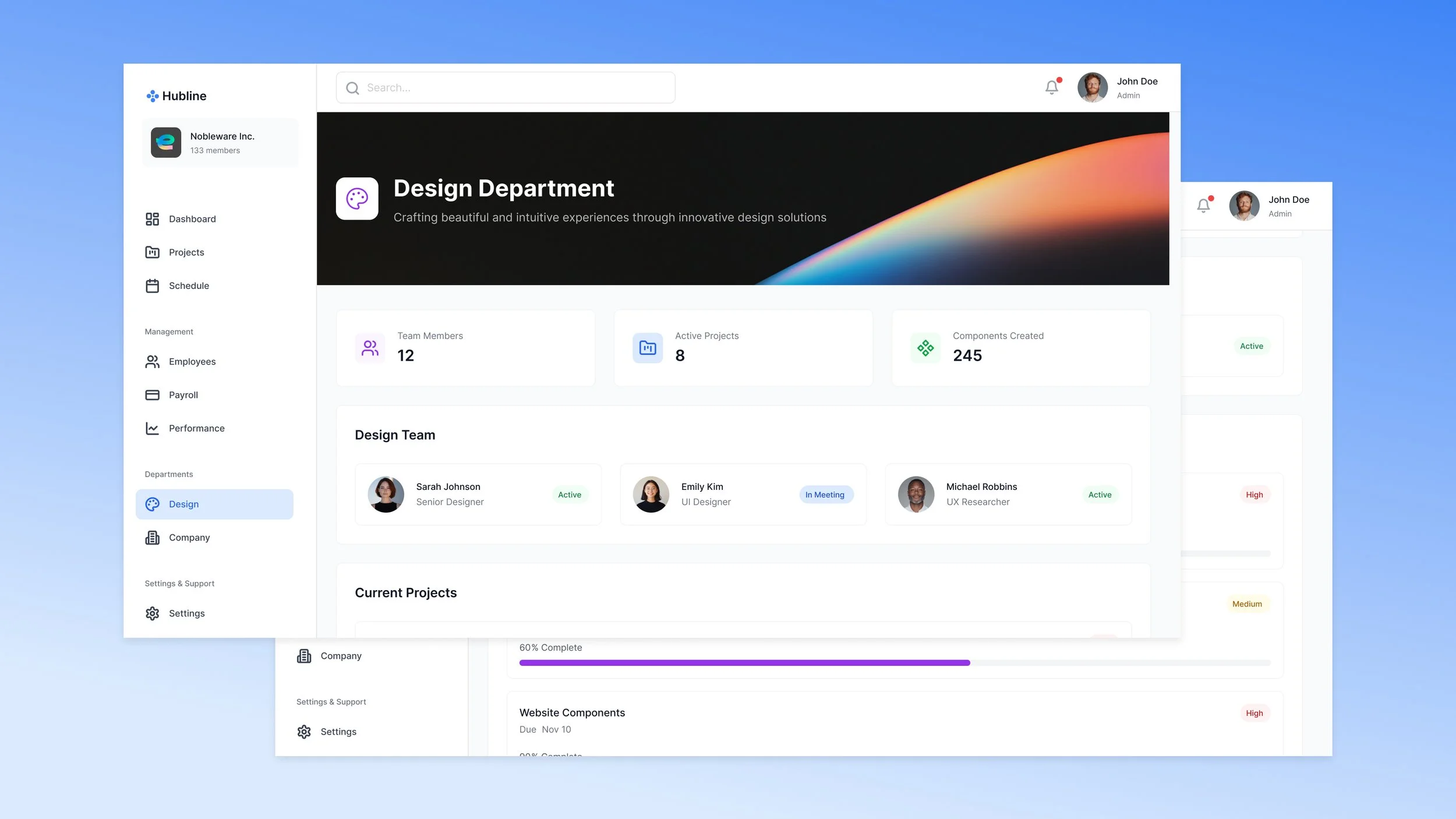Screen dimensions: 1456x819
Task: Open the Performance section
Action: click(x=196, y=428)
